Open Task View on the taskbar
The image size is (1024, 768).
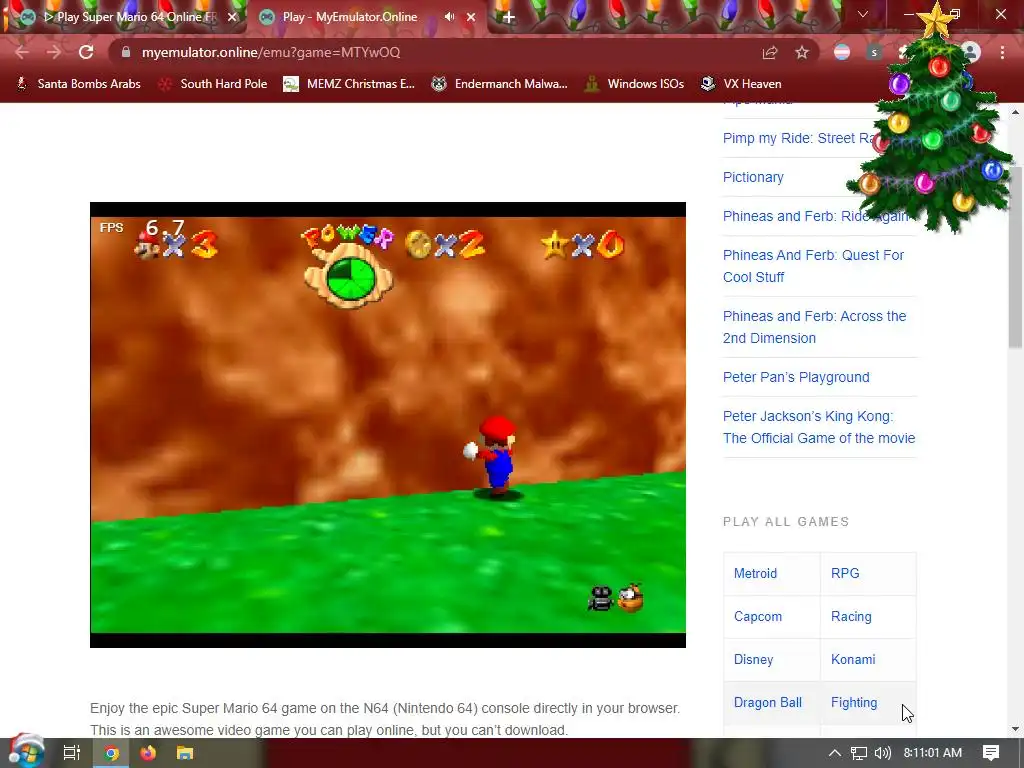[72, 753]
